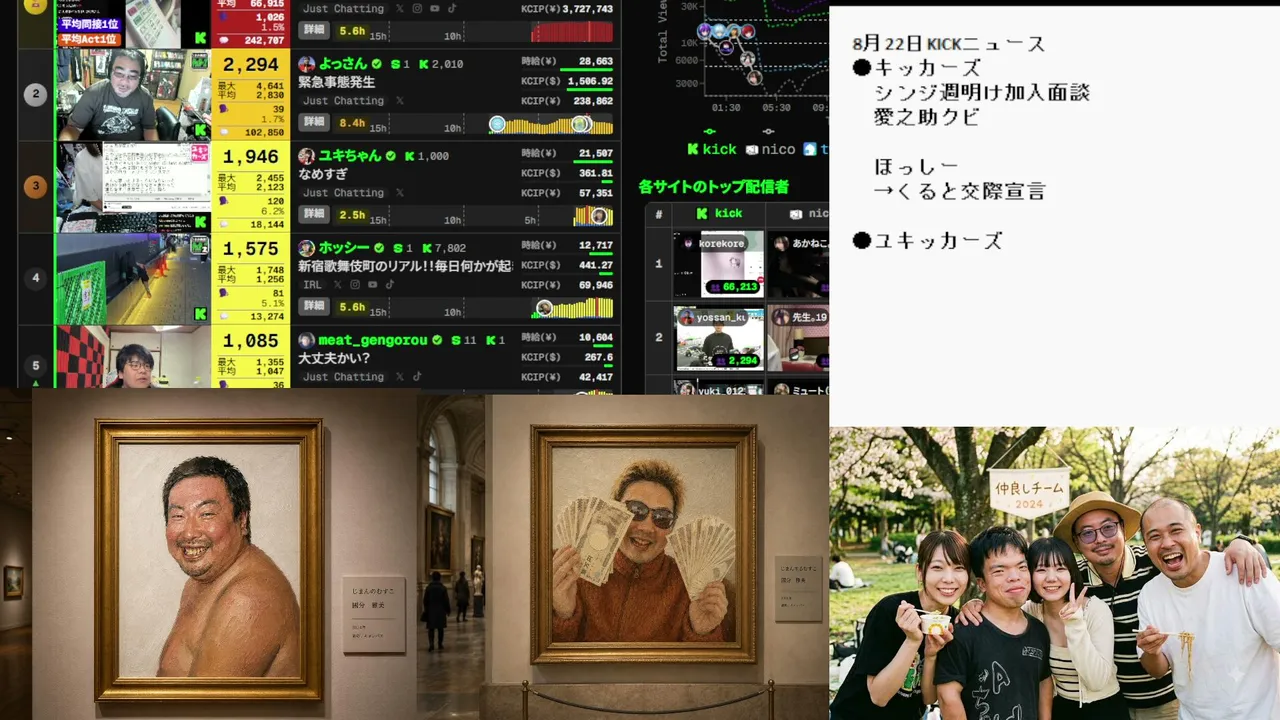Click the stream title 大丈夫かい?
Image resolution: width=1280 pixels, height=720 pixels.
(x=334, y=358)
